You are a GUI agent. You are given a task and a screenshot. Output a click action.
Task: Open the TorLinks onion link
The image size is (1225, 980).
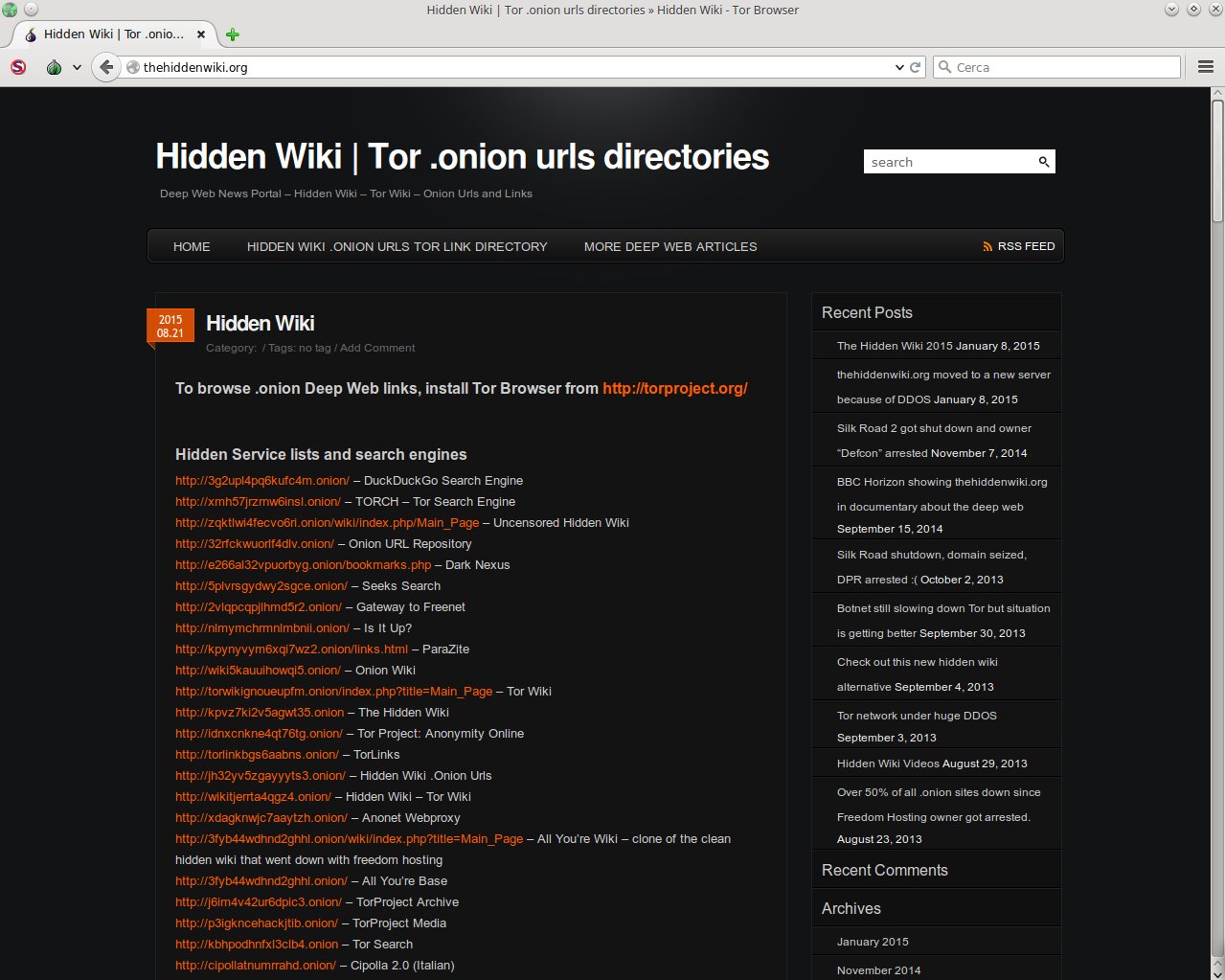point(257,755)
